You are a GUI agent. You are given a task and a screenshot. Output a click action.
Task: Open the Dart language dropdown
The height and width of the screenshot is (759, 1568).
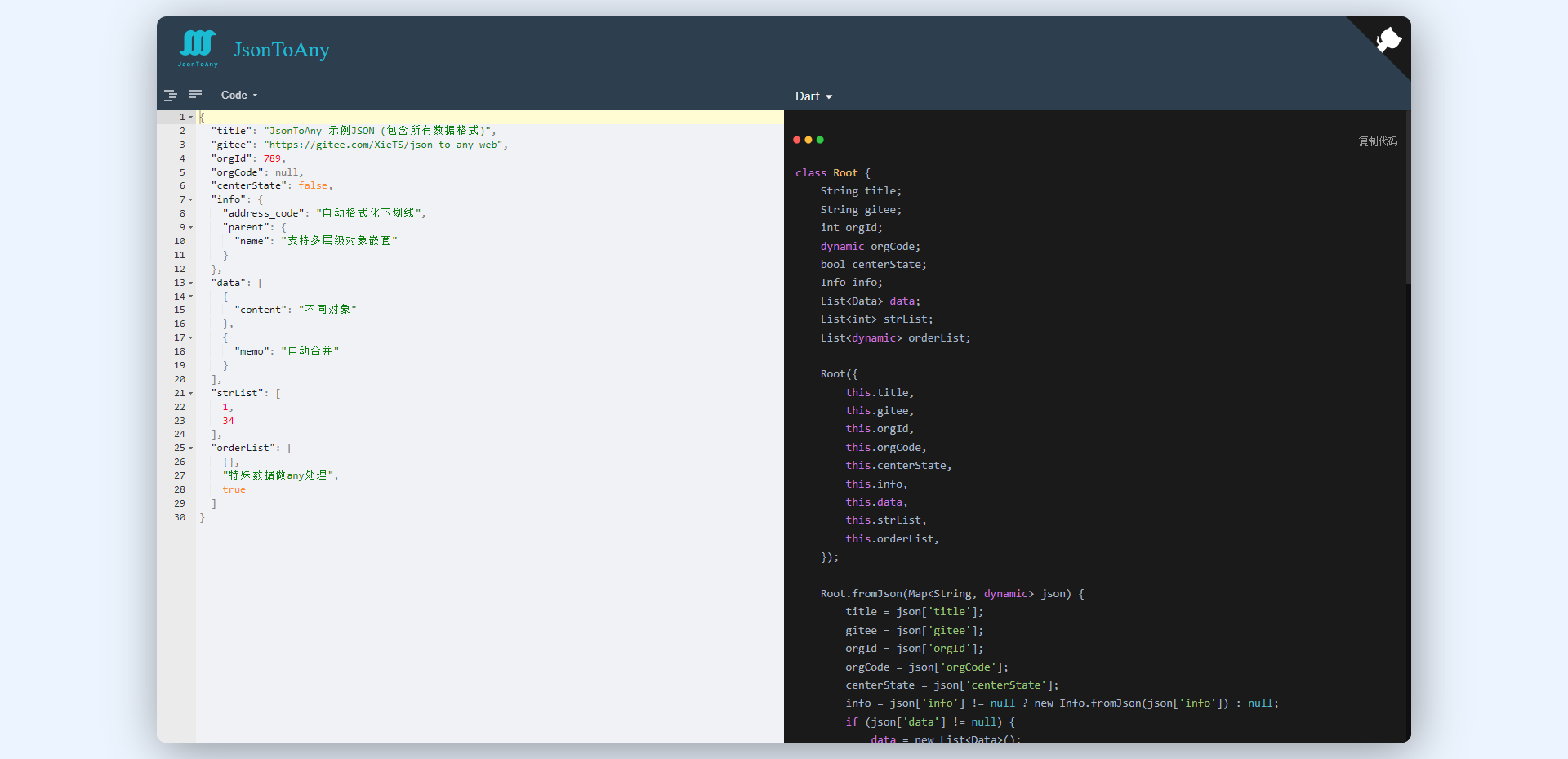[x=813, y=96]
